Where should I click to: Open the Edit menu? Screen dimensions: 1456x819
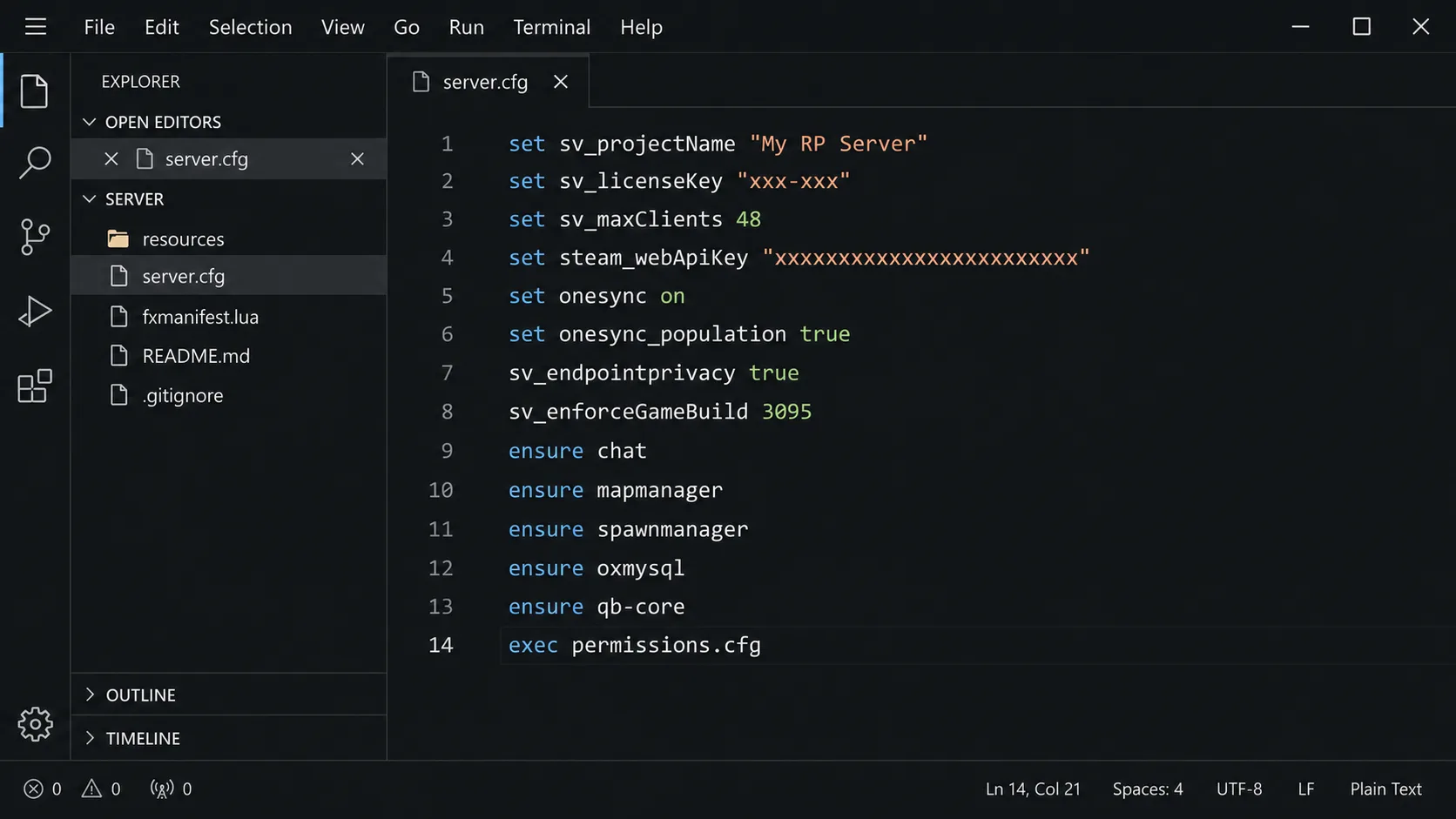click(162, 27)
